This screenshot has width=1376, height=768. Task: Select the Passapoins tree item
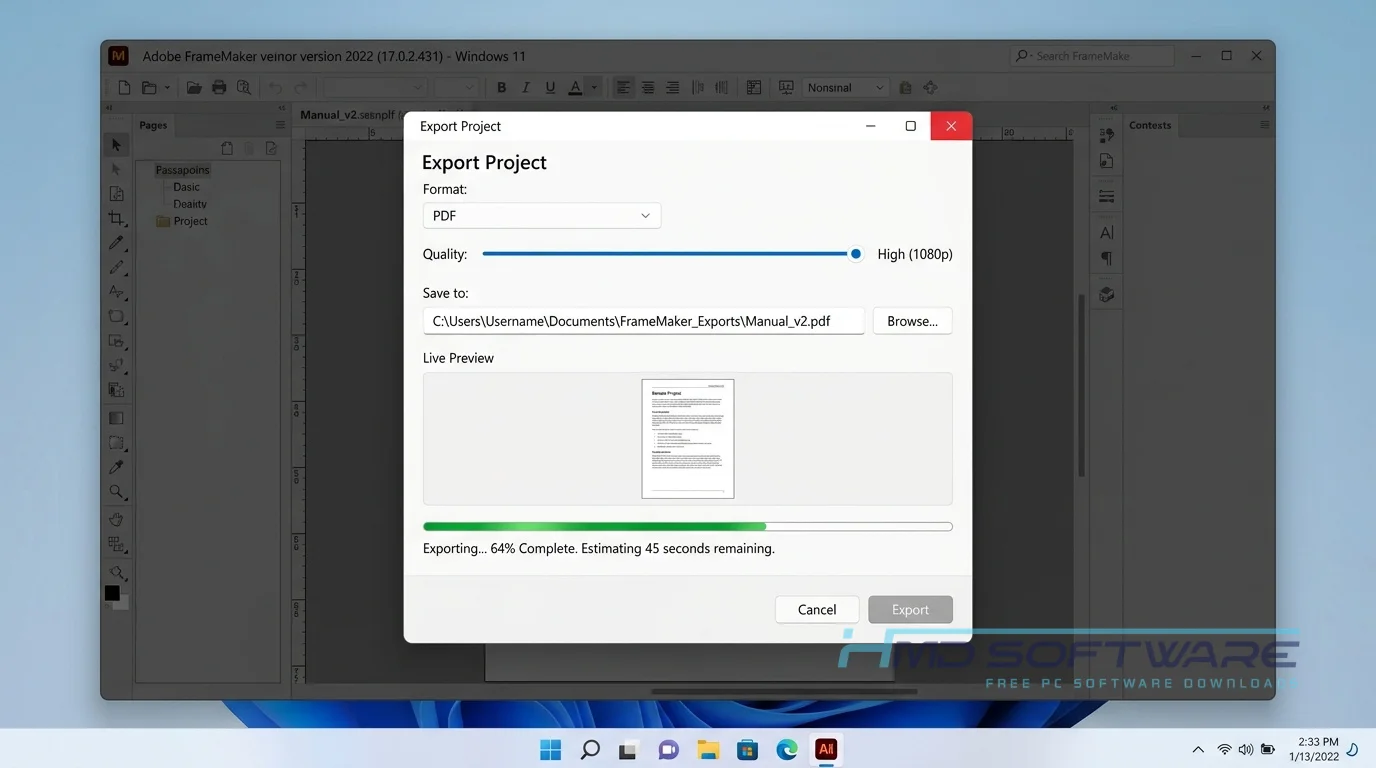pos(182,170)
